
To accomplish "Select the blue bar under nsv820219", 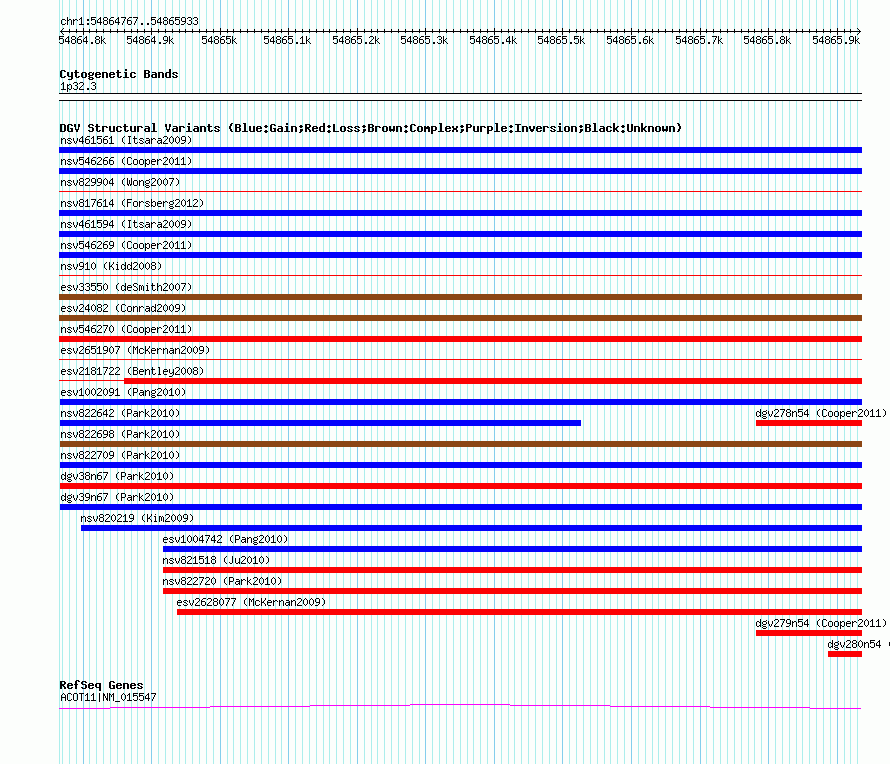I will (471, 528).
